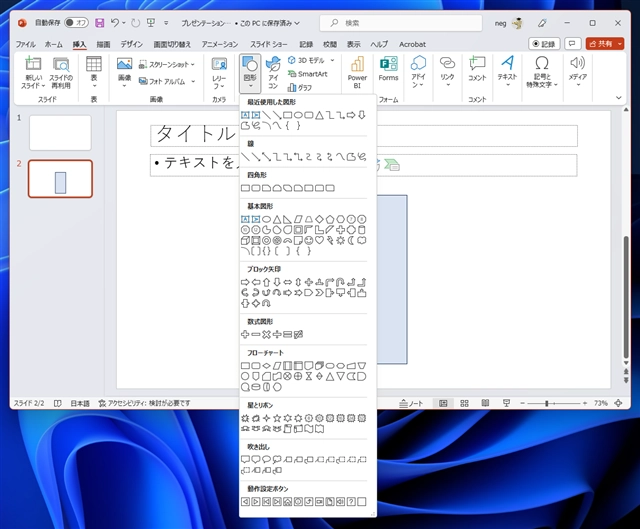This screenshot has height=529, width=640.
Task: Collapse the ribbon with the chevron
Action: [x=618, y=98]
